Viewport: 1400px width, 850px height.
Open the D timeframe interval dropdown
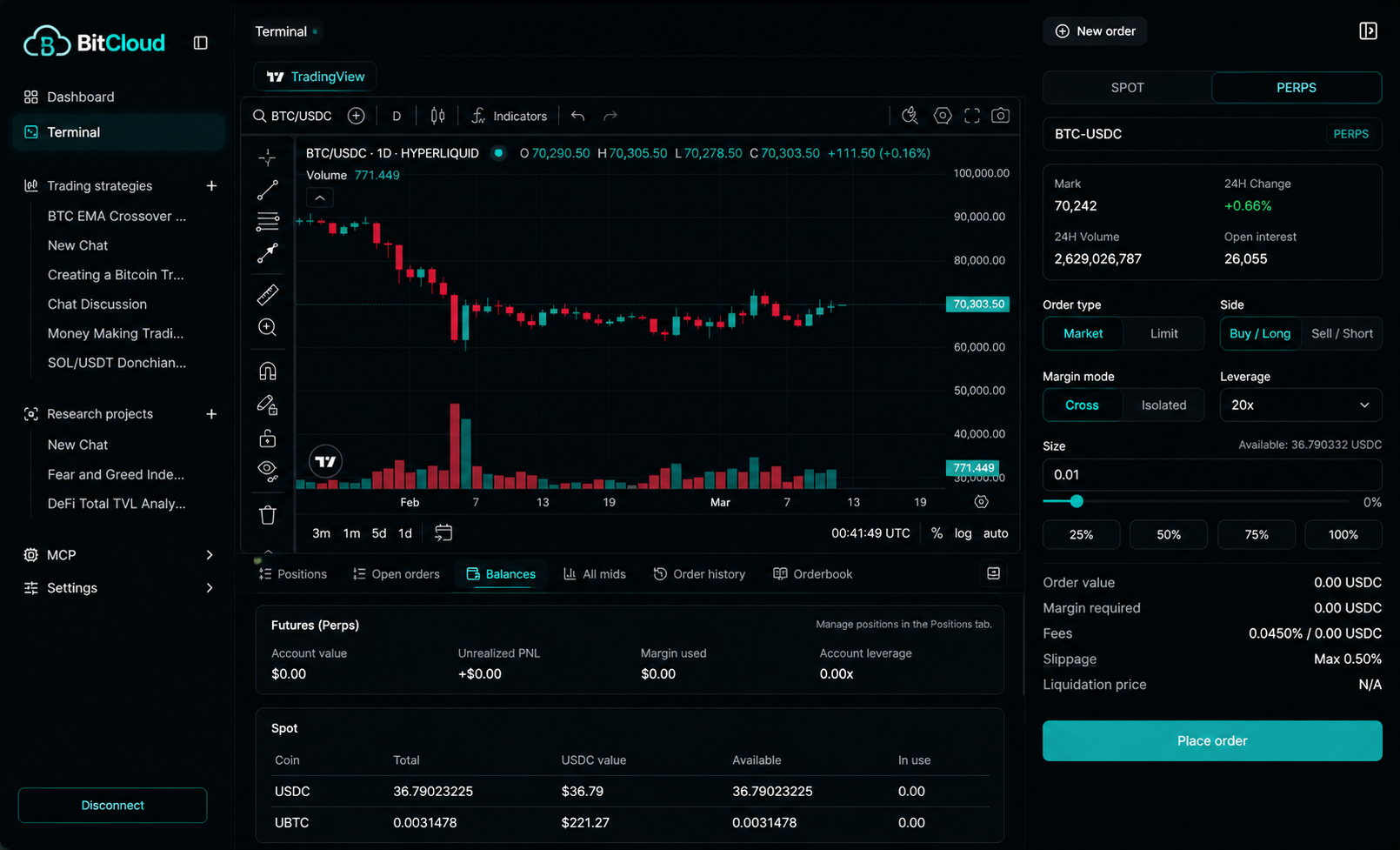pyautogui.click(x=397, y=116)
